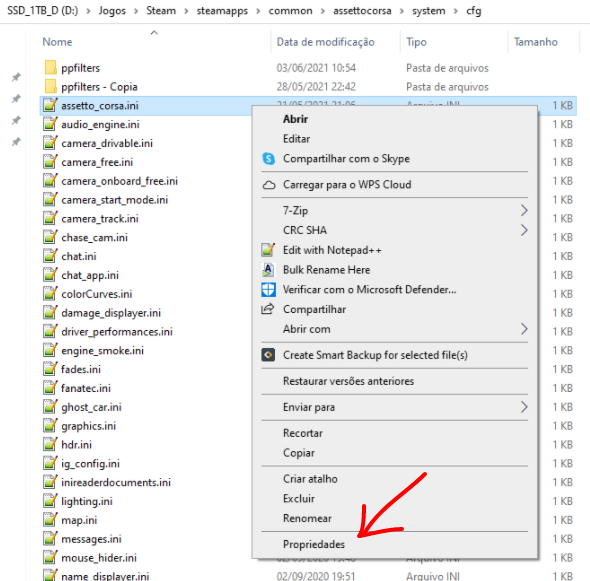
Task: Click the ppfilters - Copia folder icon
Action: 50,87
